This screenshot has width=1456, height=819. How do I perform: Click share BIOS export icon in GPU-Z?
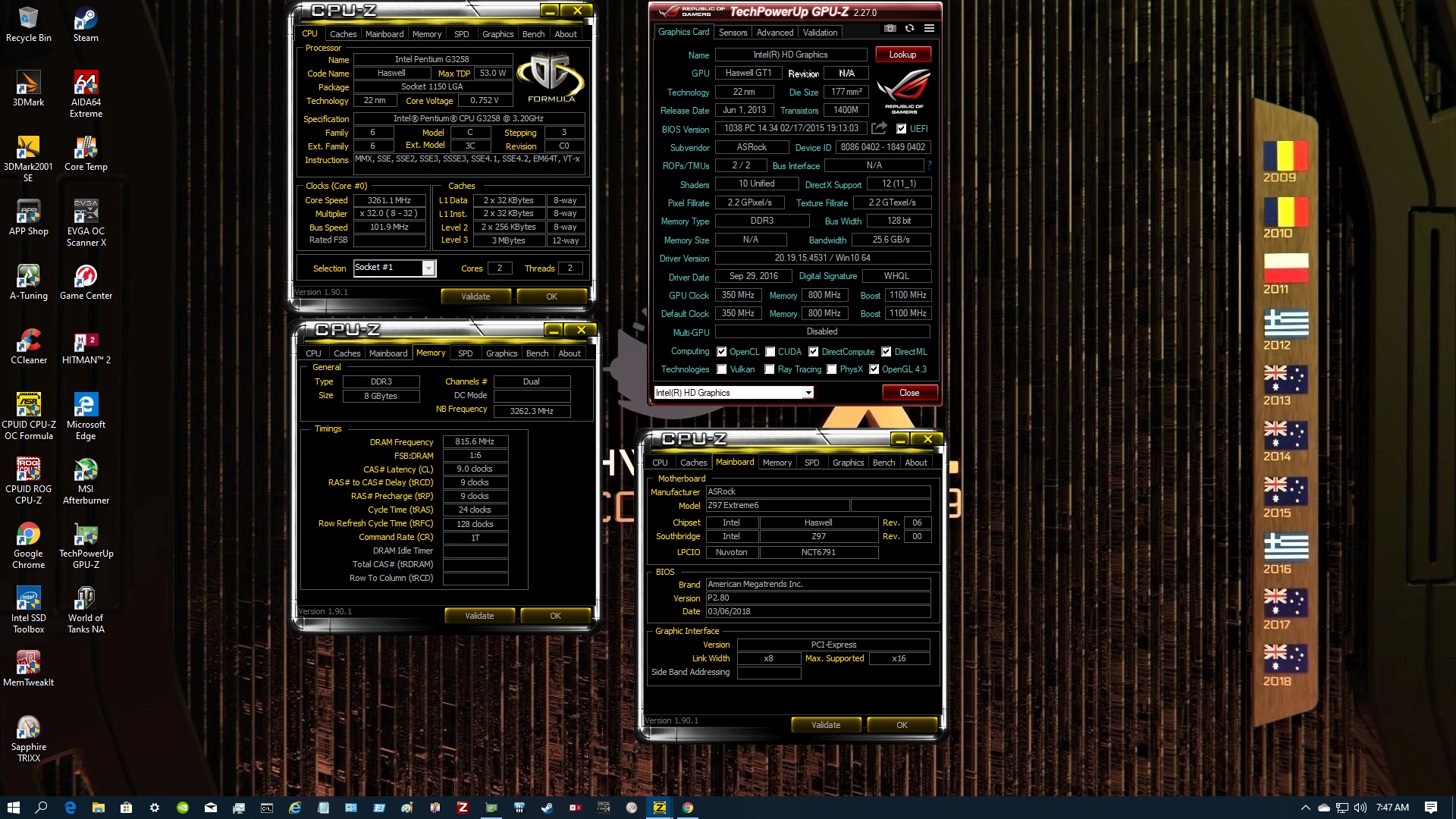click(x=879, y=128)
